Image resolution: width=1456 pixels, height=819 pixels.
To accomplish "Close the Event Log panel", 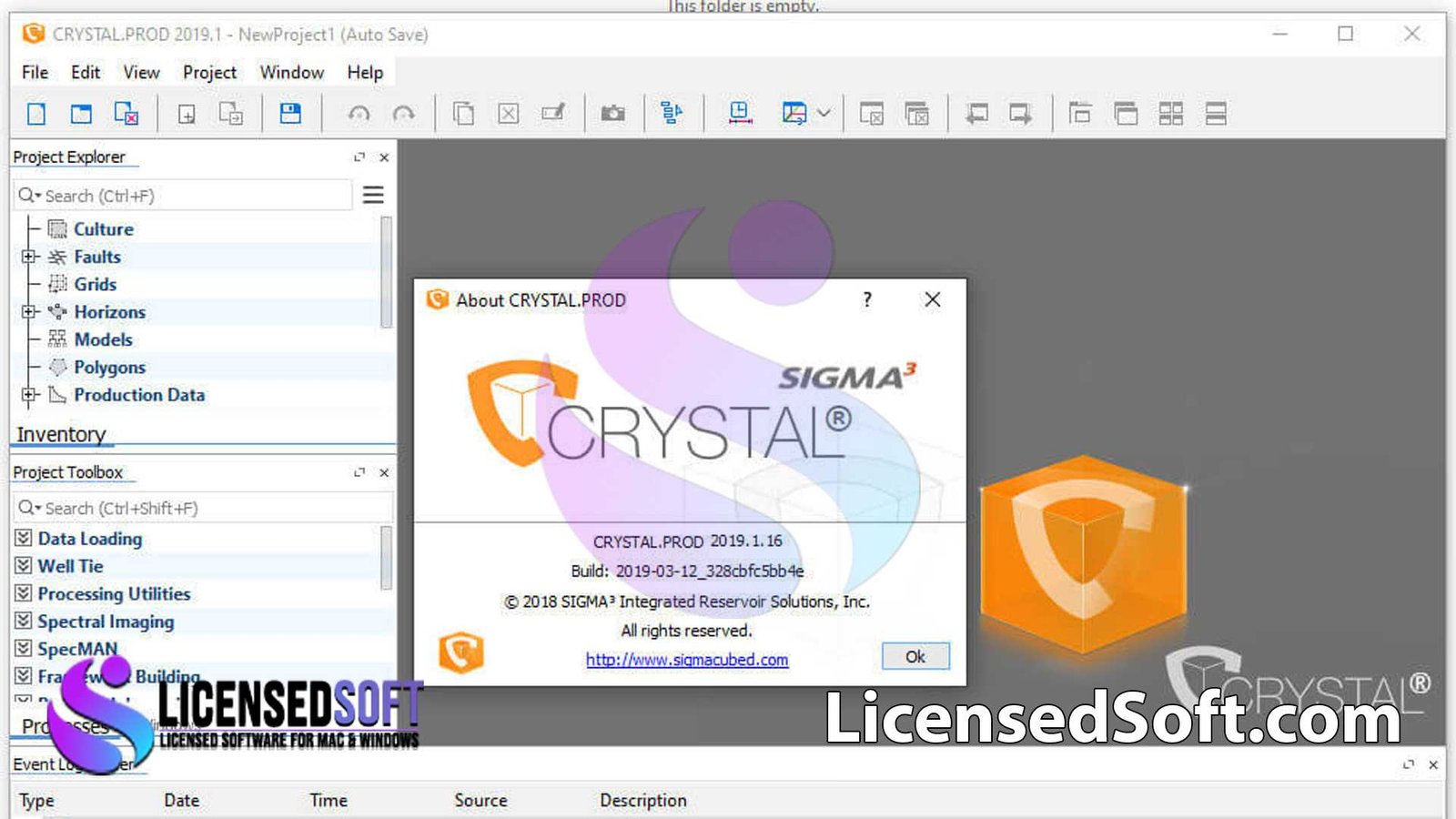I will click(x=1433, y=764).
